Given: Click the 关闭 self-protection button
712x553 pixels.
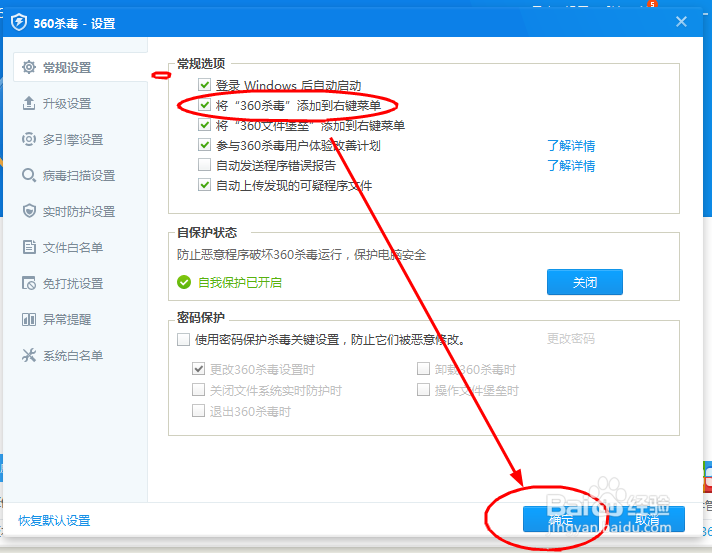Looking at the screenshot, I should tap(585, 282).
